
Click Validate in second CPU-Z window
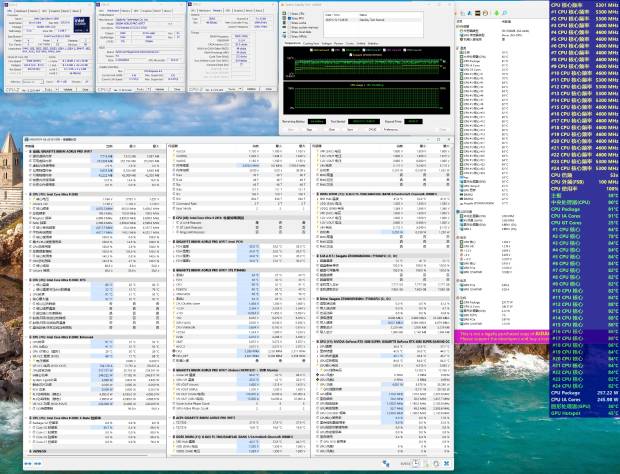(x=159, y=89)
